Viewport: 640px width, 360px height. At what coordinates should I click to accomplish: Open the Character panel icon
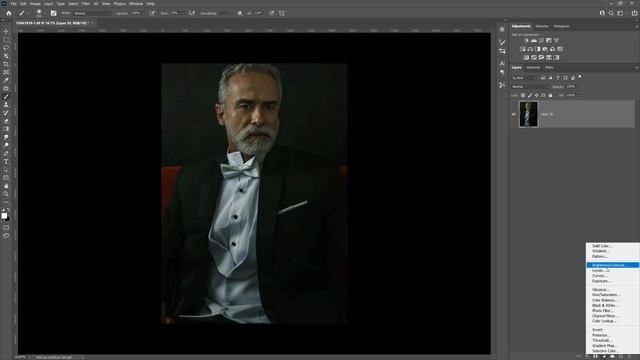[502, 63]
